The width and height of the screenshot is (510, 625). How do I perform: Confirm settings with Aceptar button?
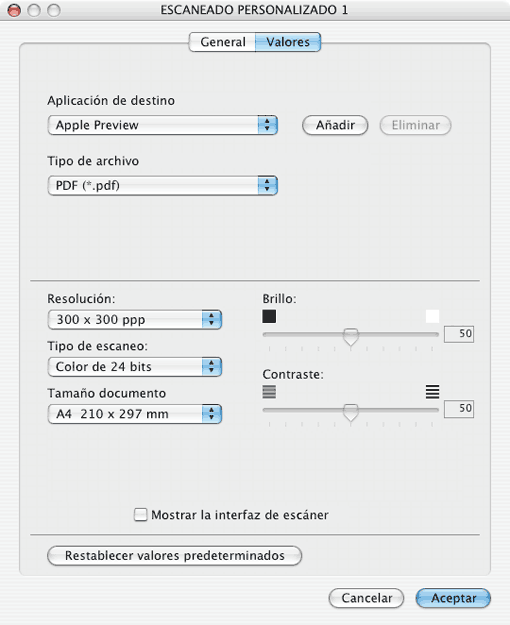tap(453, 598)
